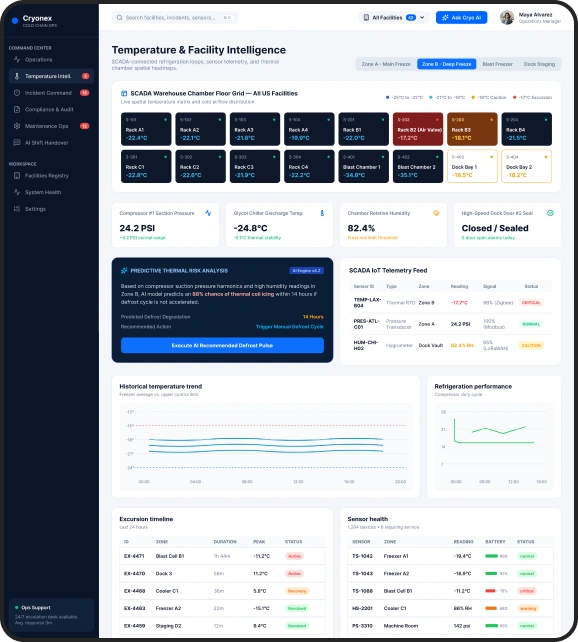This screenshot has width=578, height=642.
Task: Click TS-1088 battery level bar
Action: [x=490, y=591]
